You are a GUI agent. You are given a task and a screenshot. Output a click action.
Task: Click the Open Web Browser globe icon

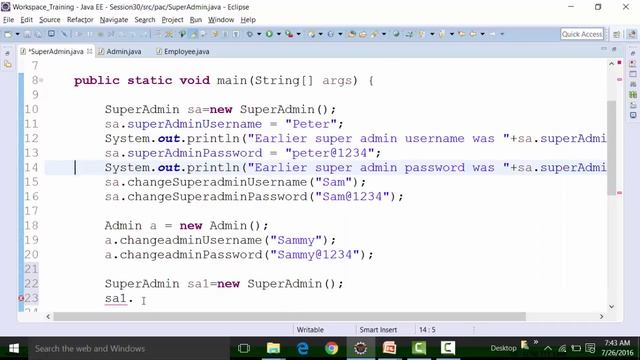click(x=396, y=34)
